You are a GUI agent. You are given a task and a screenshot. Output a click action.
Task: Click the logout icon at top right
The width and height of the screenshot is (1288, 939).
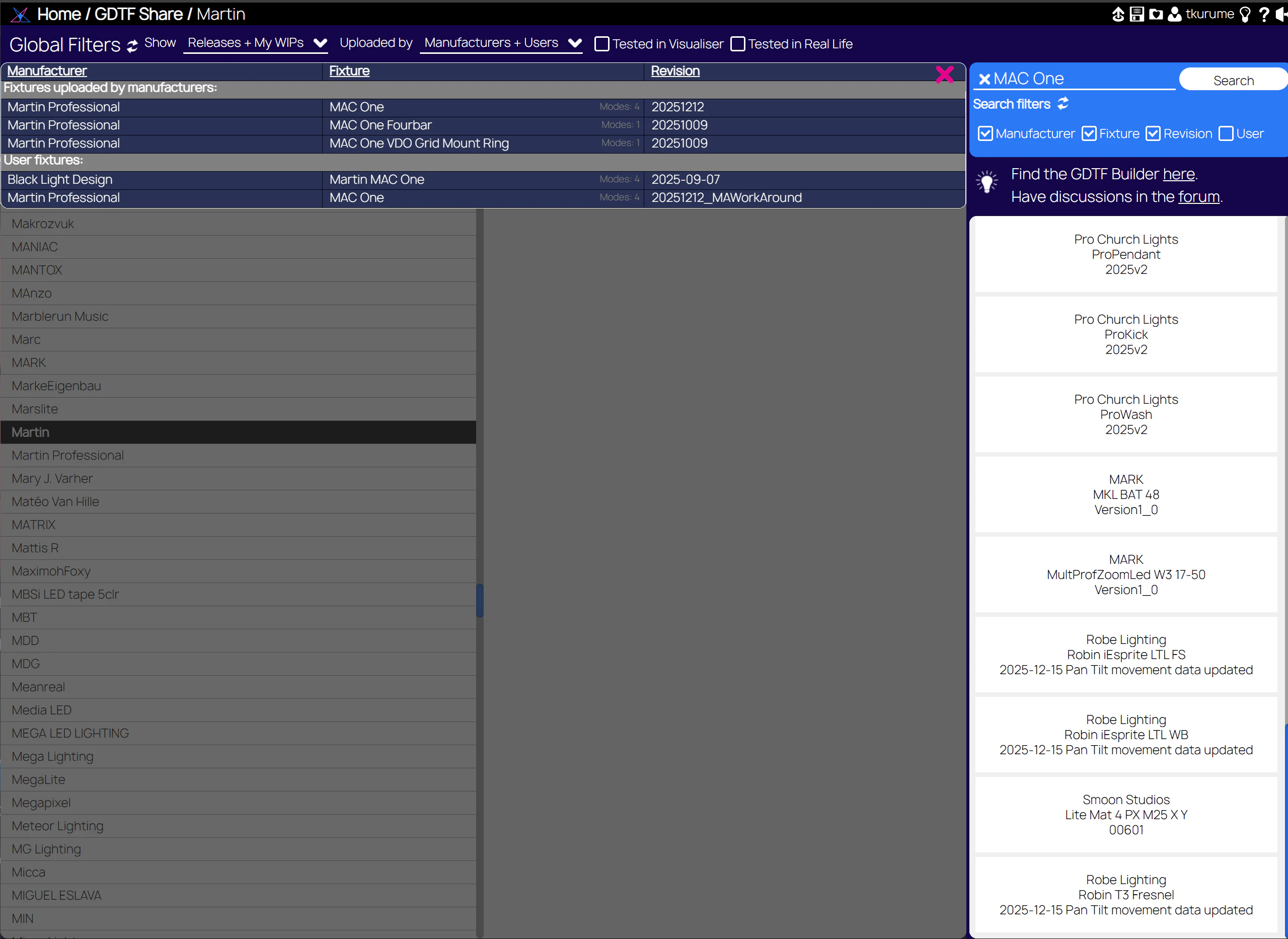click(1282, 14)
